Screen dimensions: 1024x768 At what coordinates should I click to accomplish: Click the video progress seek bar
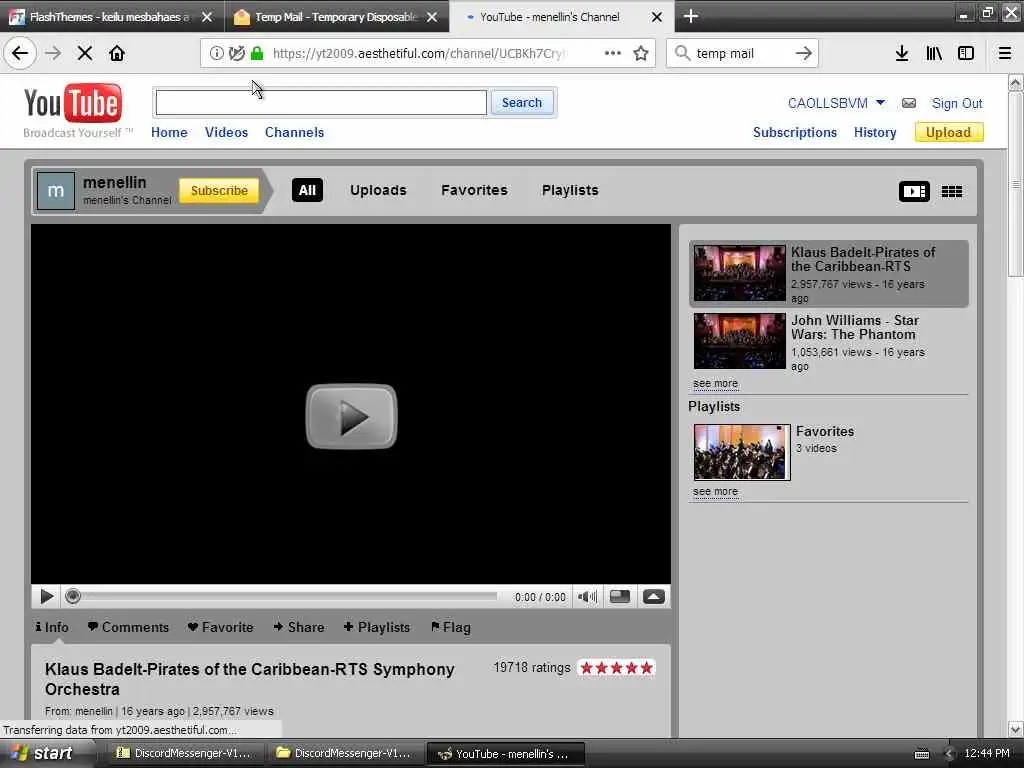(x=281, y=596)
